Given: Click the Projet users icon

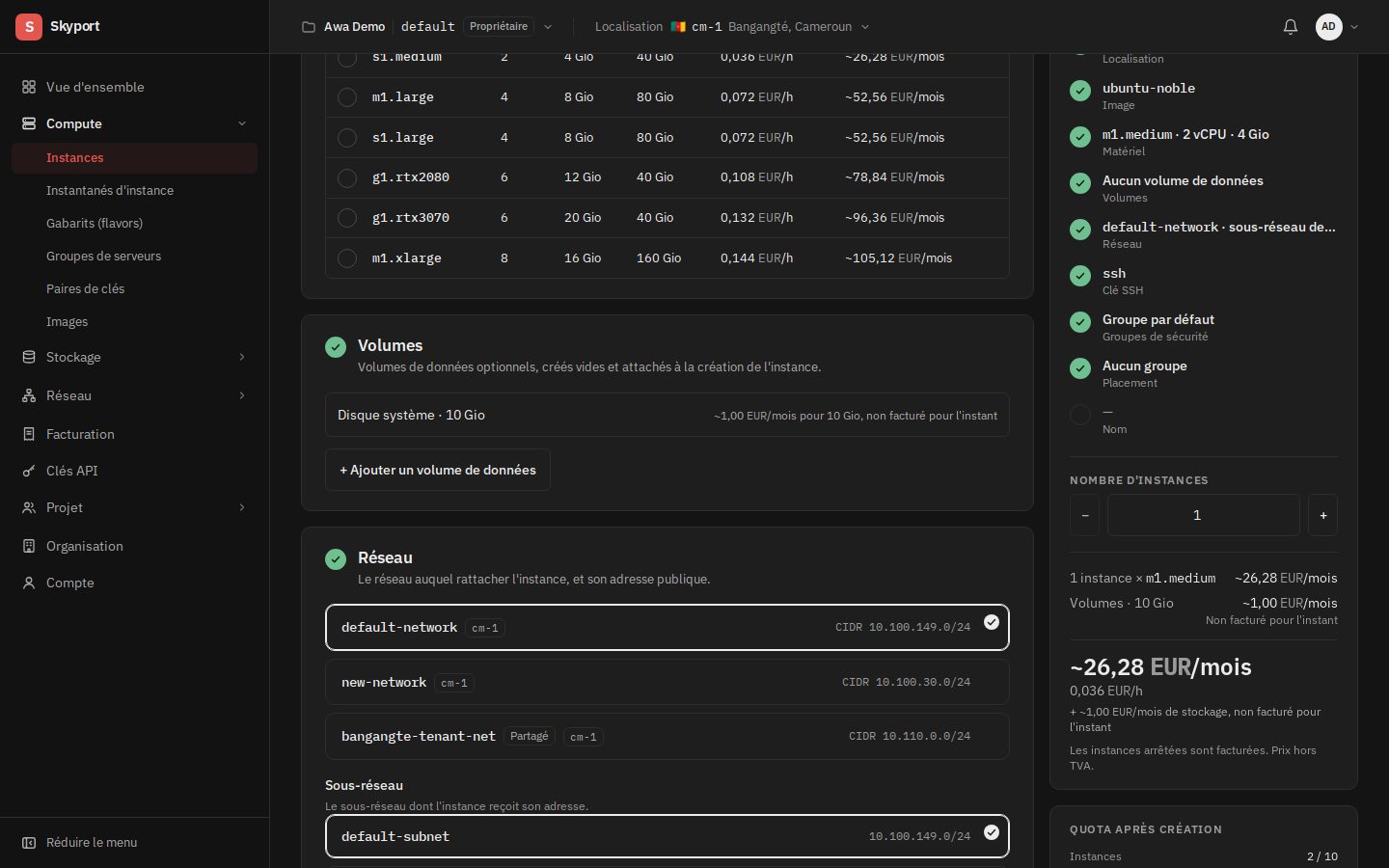Looking at the screenshot, I should point(29,507).
